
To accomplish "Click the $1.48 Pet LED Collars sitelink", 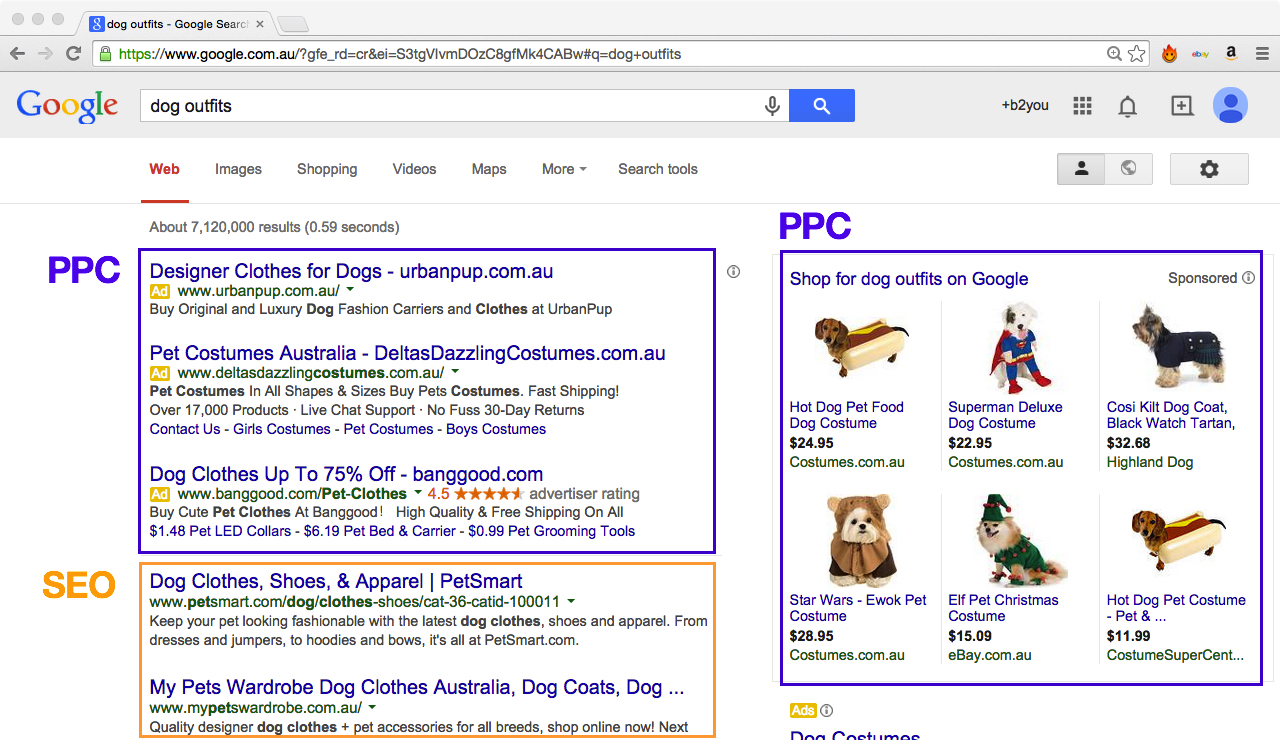I will [x=220, y=531].
